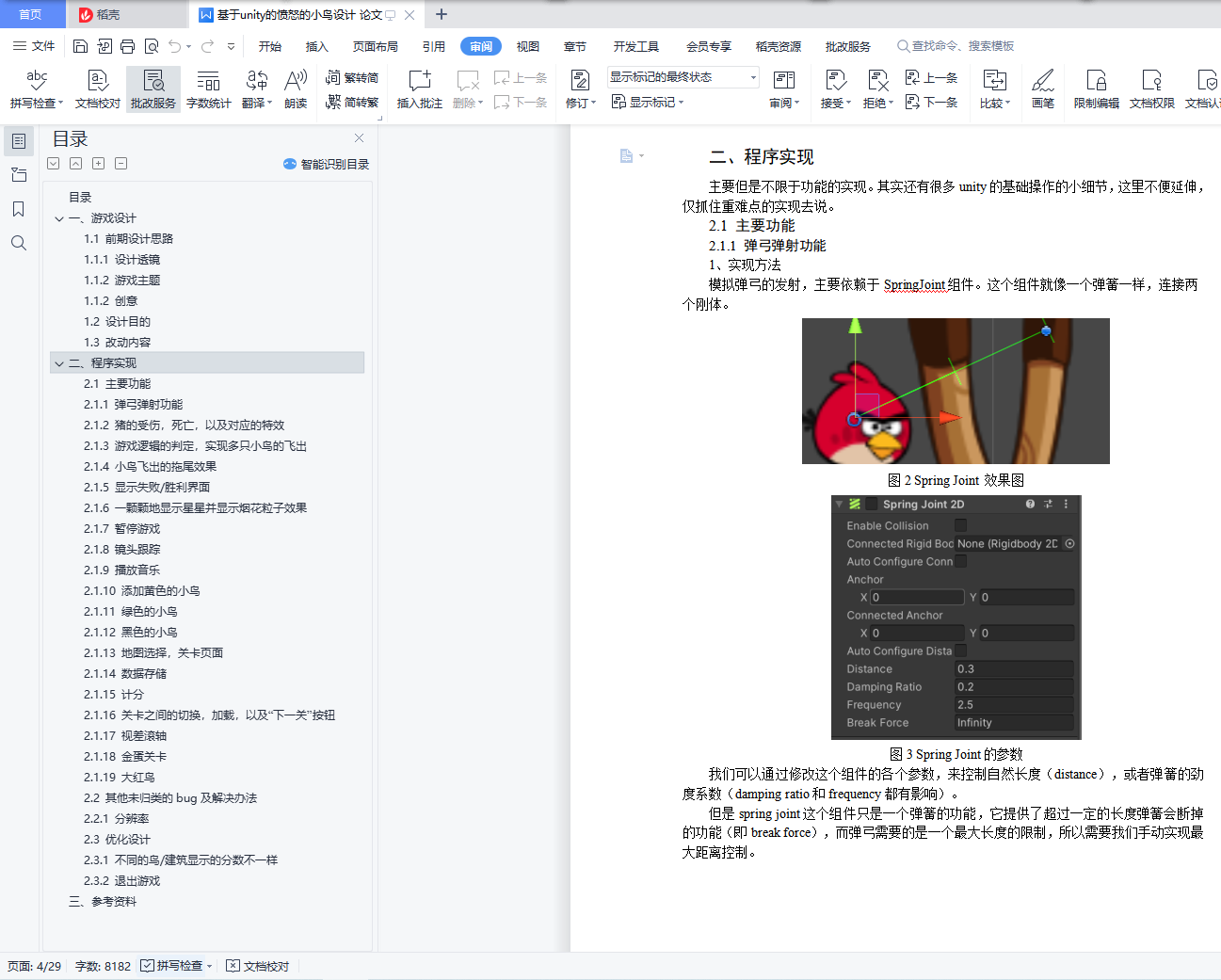Click the Spring Joint red bird image
This screenshot has width=1221, height=980.
click(956, 391)
